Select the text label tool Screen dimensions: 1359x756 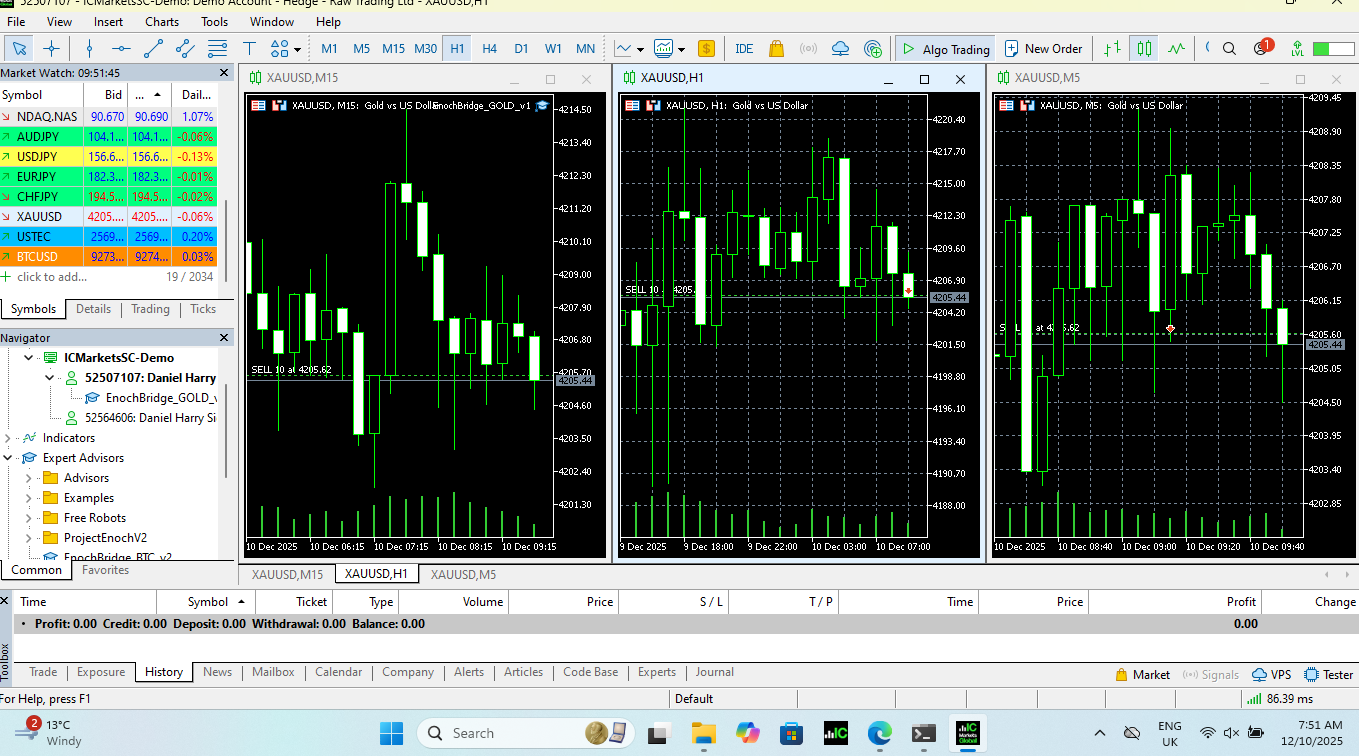[x=249, y=48]
